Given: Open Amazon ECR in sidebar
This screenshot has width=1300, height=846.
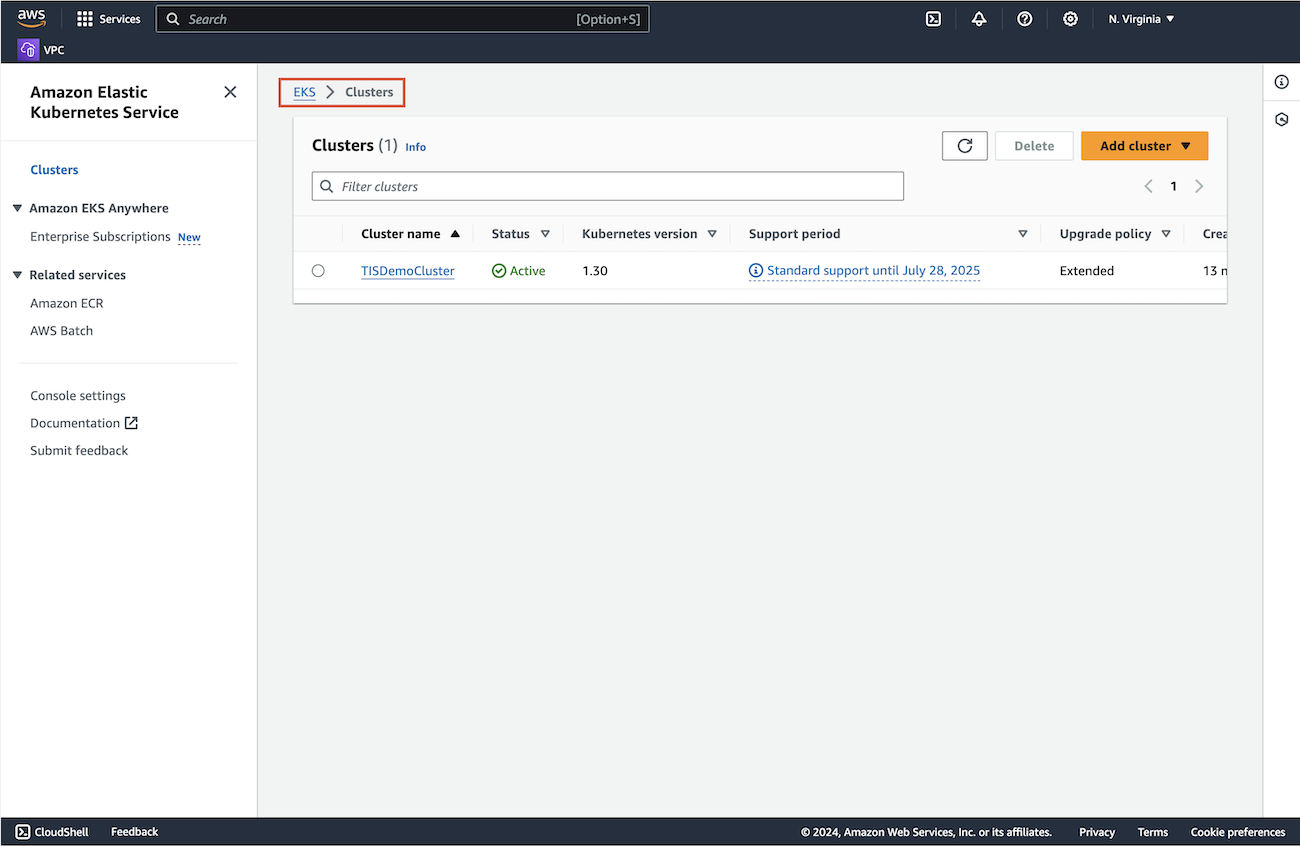Looking at the screenshot, I should tap(67, 303).
